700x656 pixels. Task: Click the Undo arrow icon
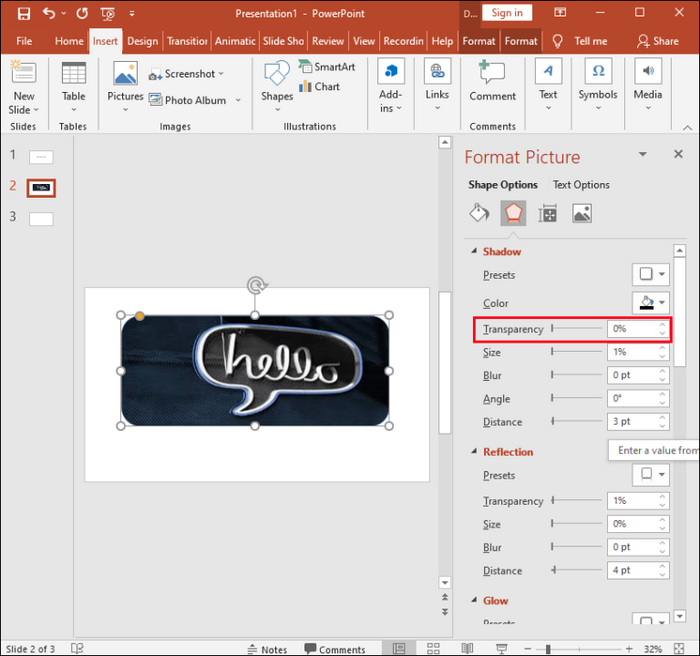[49, 14]
